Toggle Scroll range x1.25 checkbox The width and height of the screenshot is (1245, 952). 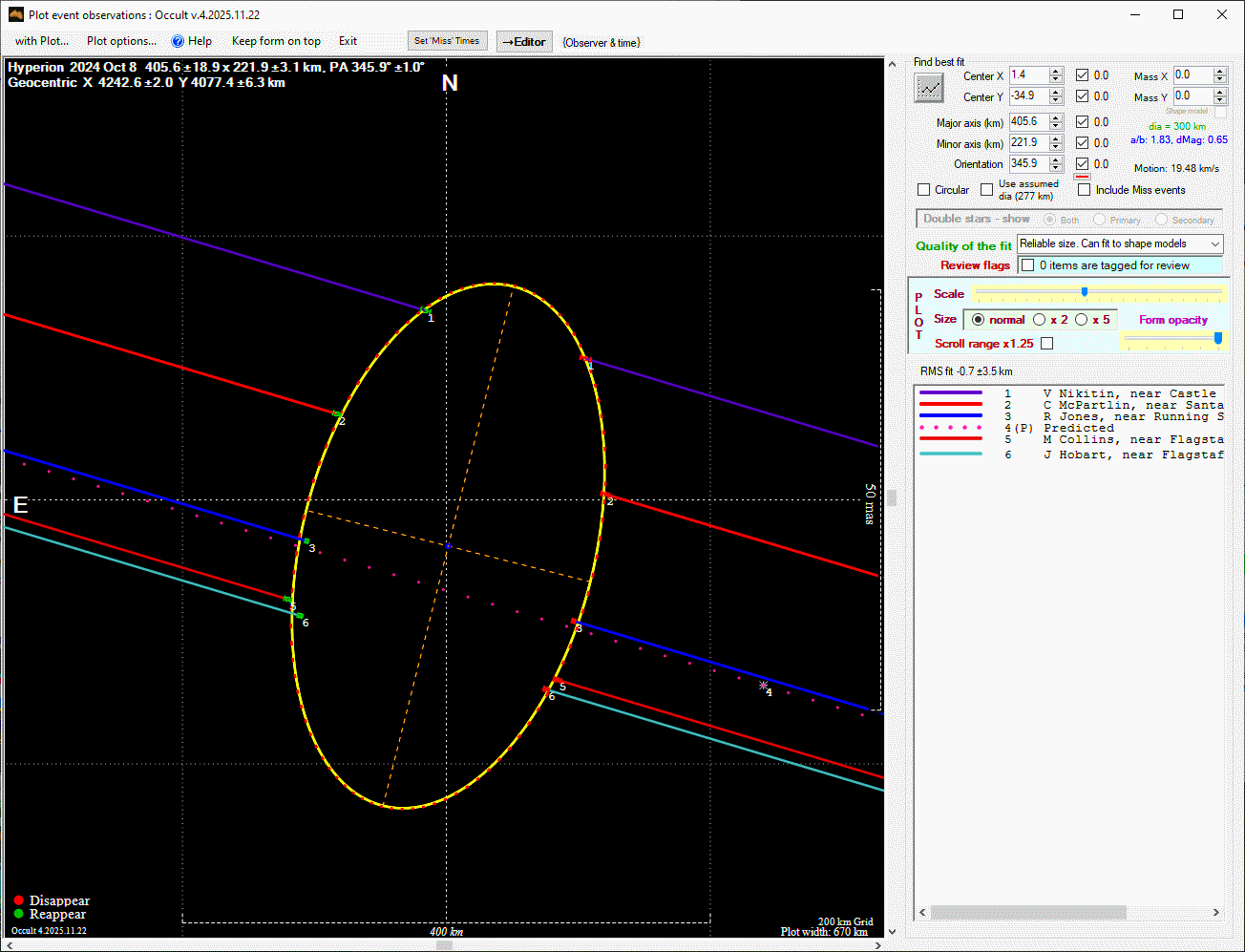pyautogui.click(x=1046, y=344)
